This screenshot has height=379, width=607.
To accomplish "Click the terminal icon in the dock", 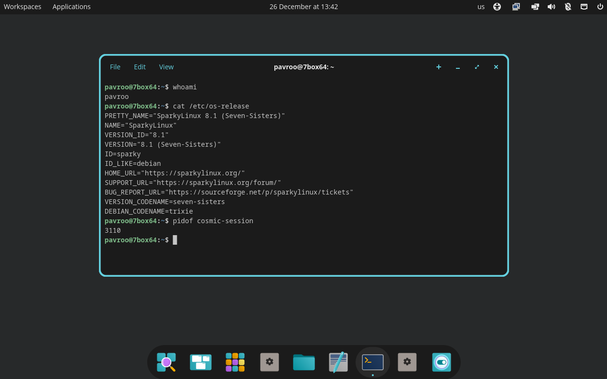I will pos(373,362).
